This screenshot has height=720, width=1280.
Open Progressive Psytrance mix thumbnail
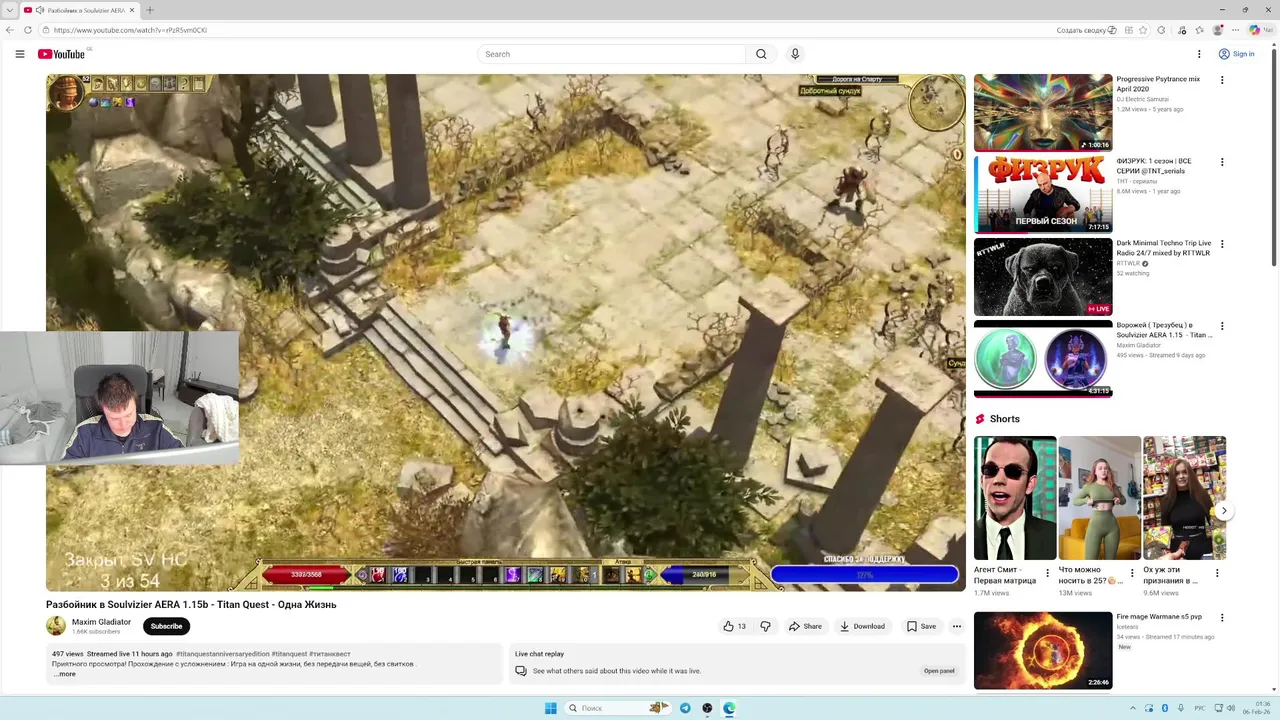pyautogui.click(x=1043, y=112)
